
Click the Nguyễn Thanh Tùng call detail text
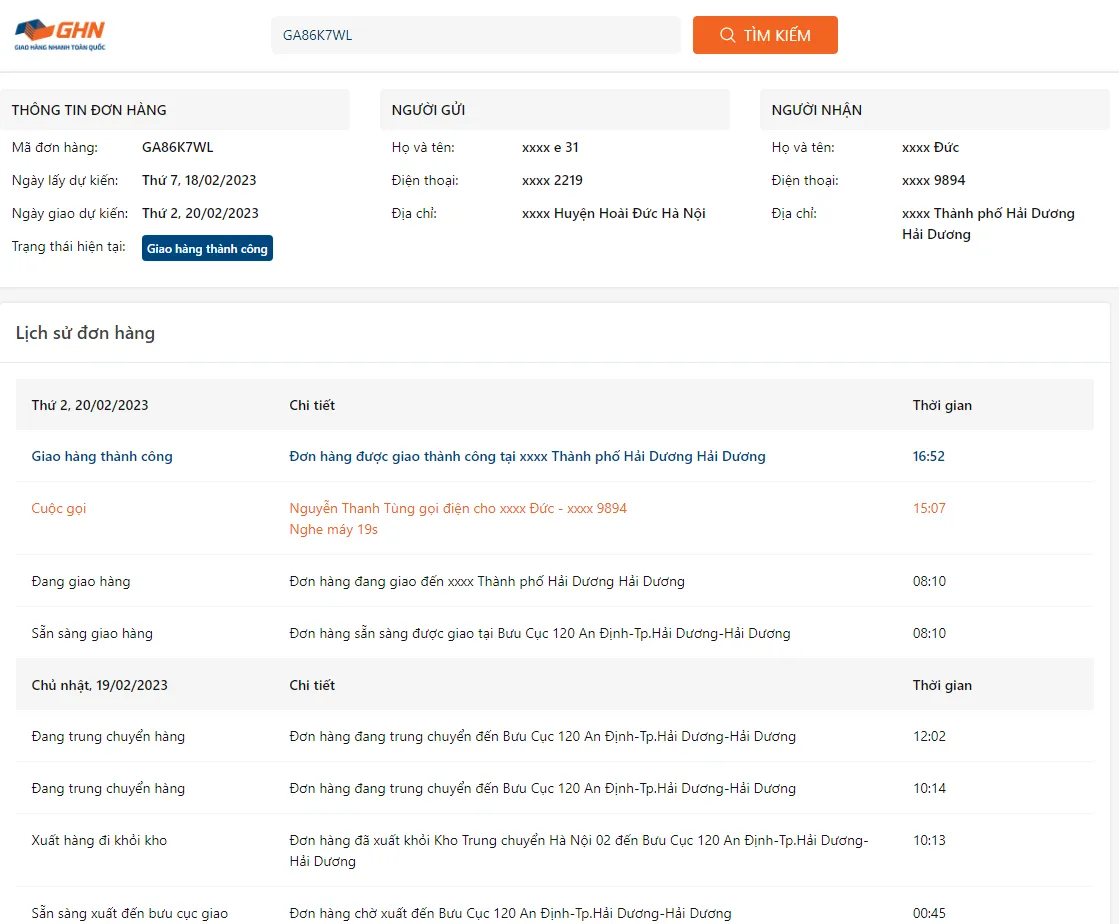[x=458, y=508]
